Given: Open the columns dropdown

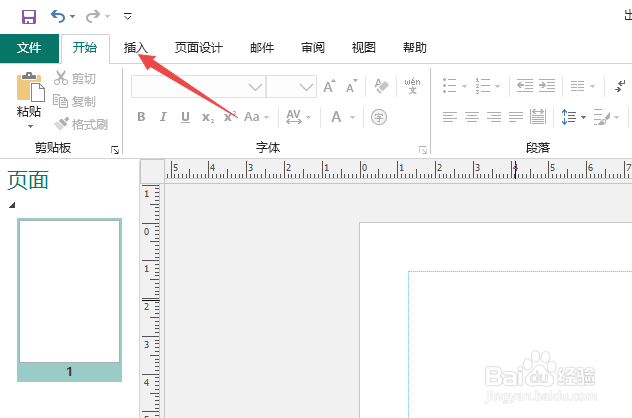Looking at the screenshot, I should tap(582, 86).
